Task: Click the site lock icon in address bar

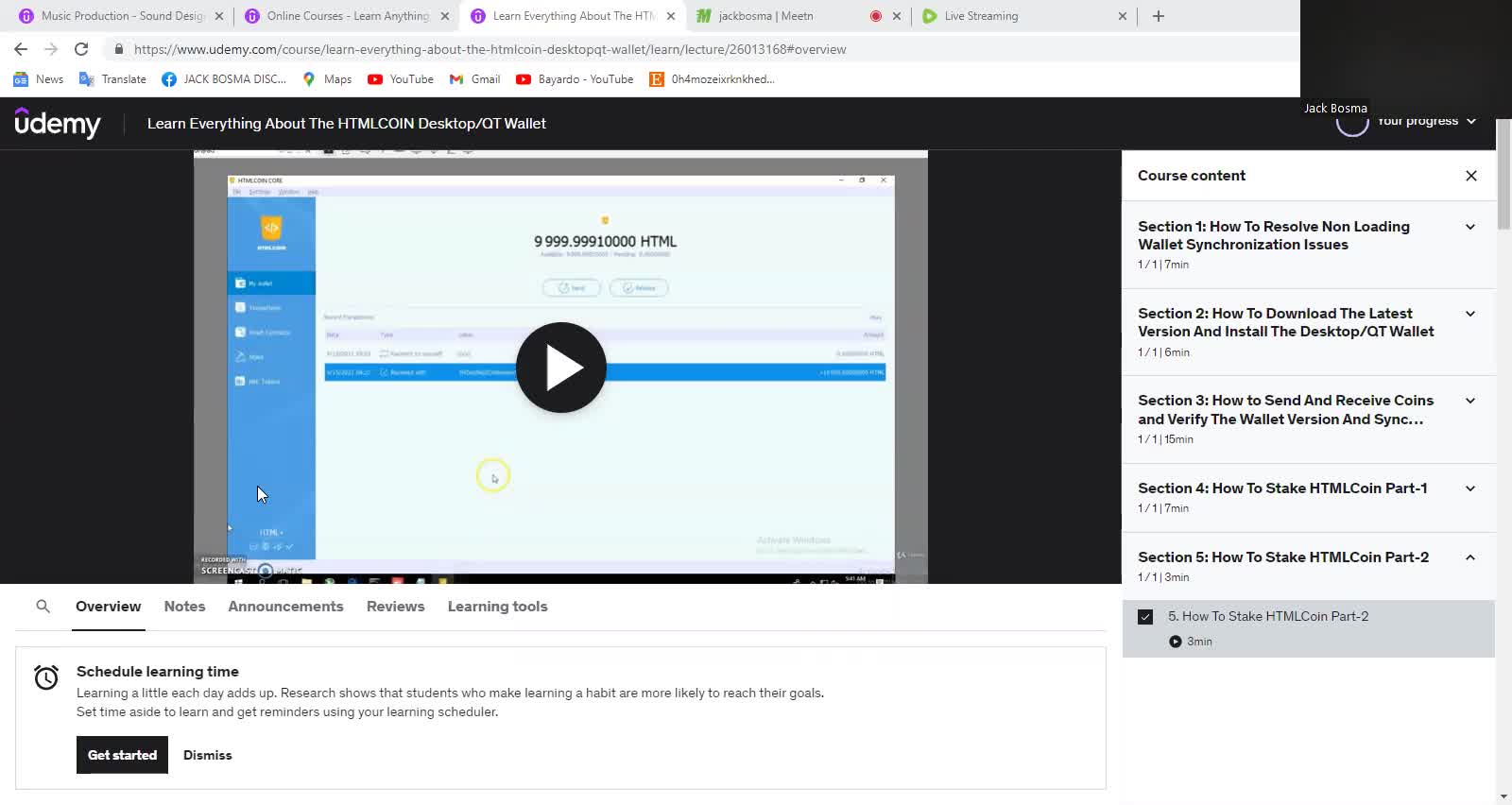Action: pos(118,49)
